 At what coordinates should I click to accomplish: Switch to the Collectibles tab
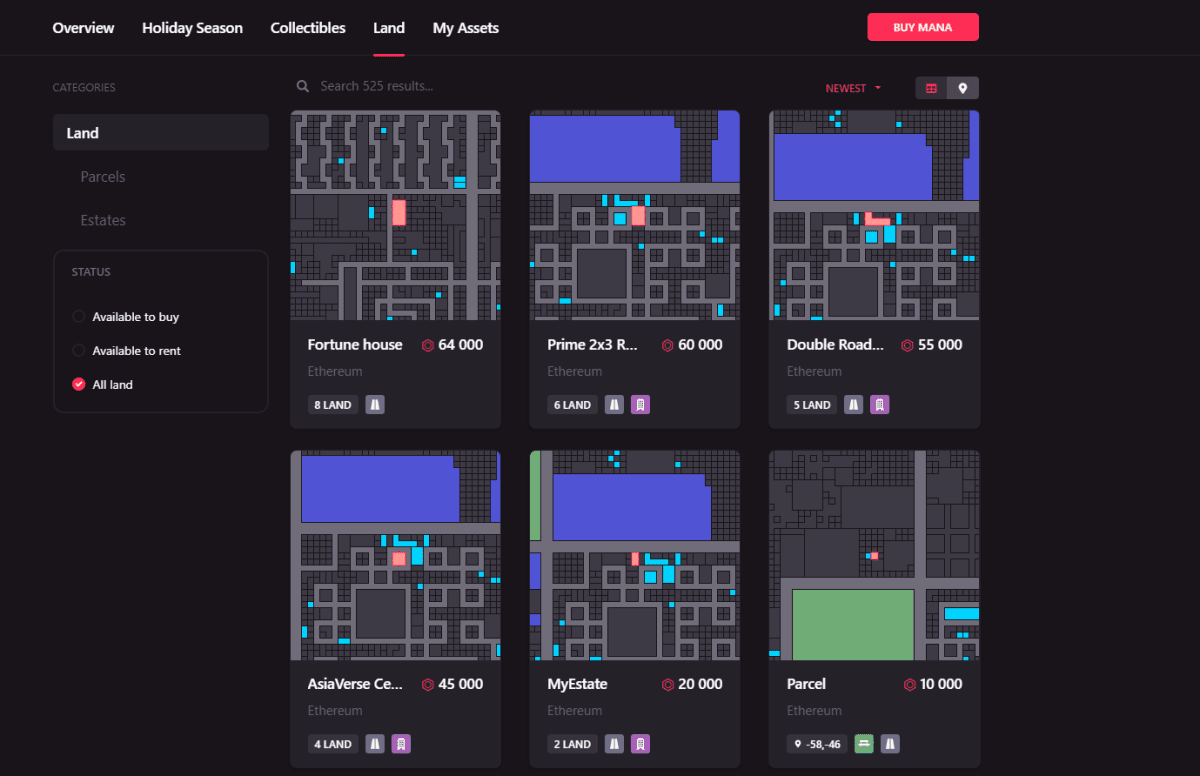tap(307, 27)
